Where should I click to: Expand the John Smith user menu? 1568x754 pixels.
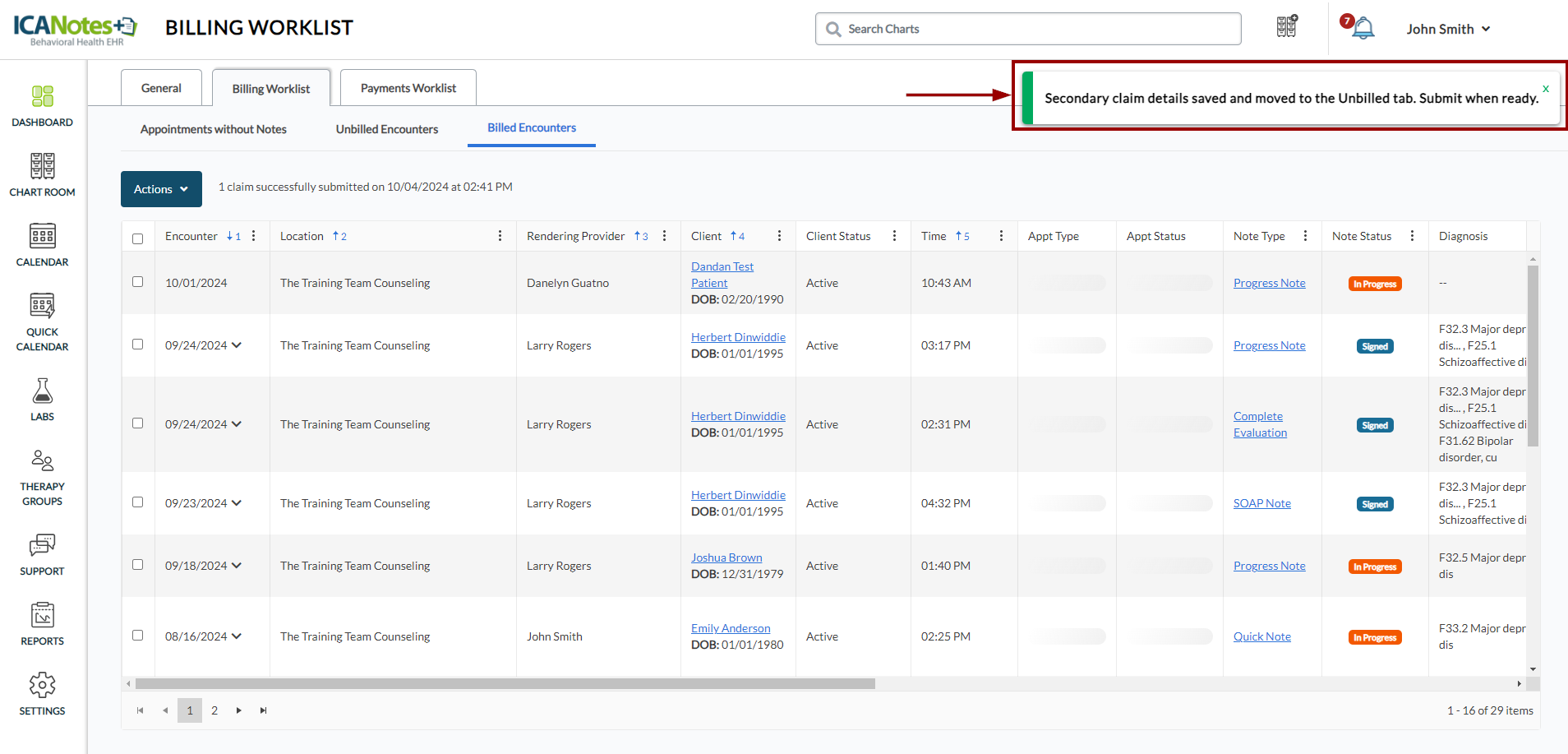[x=1448, y=29]
